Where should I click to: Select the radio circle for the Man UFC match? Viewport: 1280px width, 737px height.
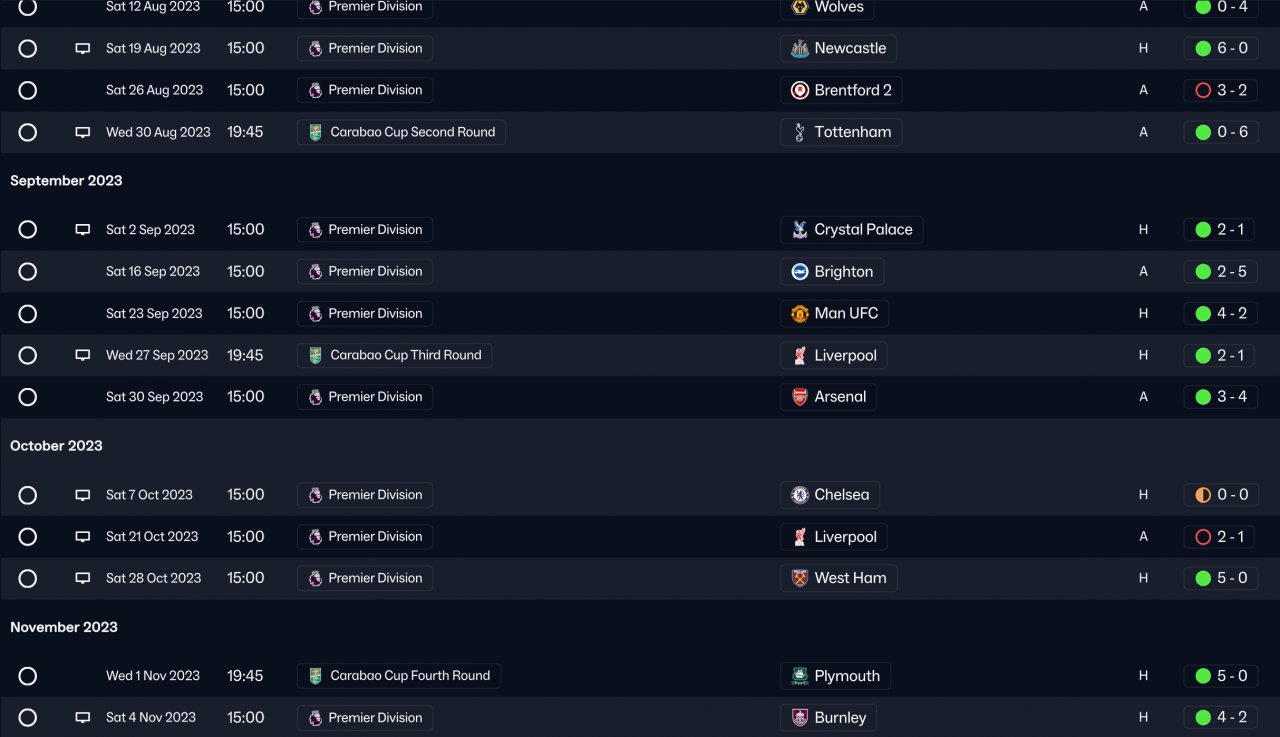click(28, 314)
